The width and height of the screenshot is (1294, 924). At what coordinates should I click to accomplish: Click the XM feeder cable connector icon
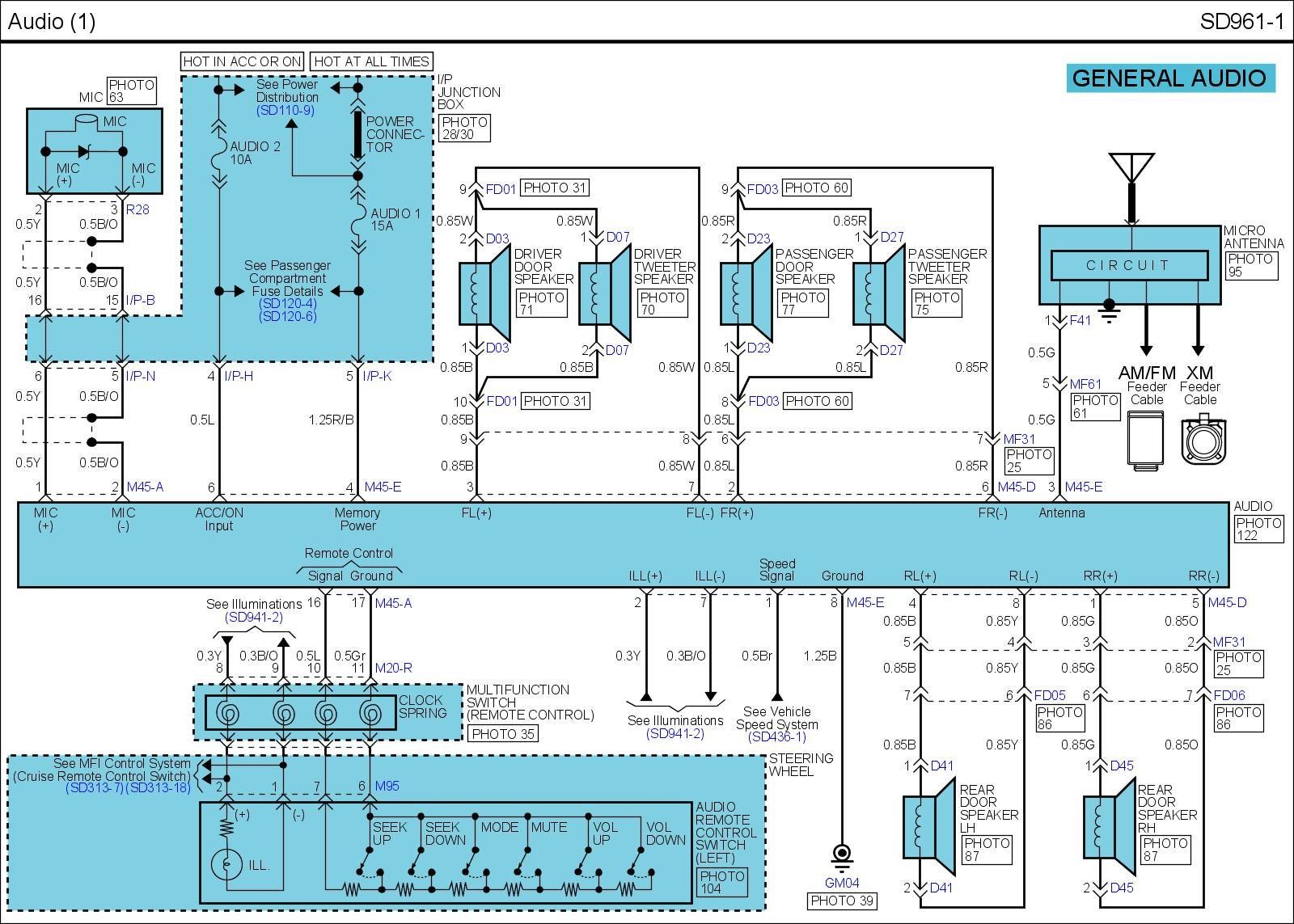(1200, 441)
